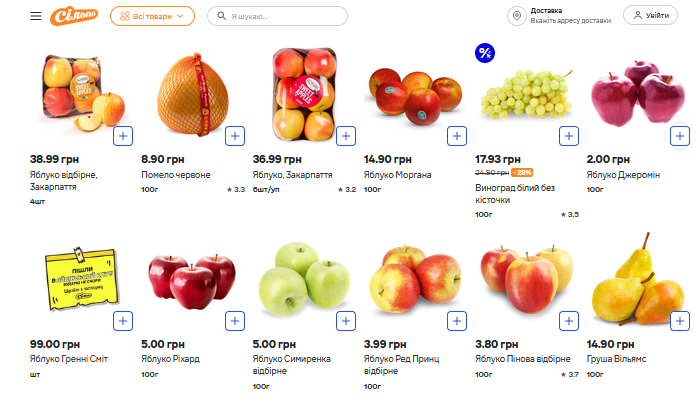Viewport: 695px width, 401px height.
Task: Add Виноград білий без кісточки to cart
Action: pyautogui.click(x=569, y=135)
